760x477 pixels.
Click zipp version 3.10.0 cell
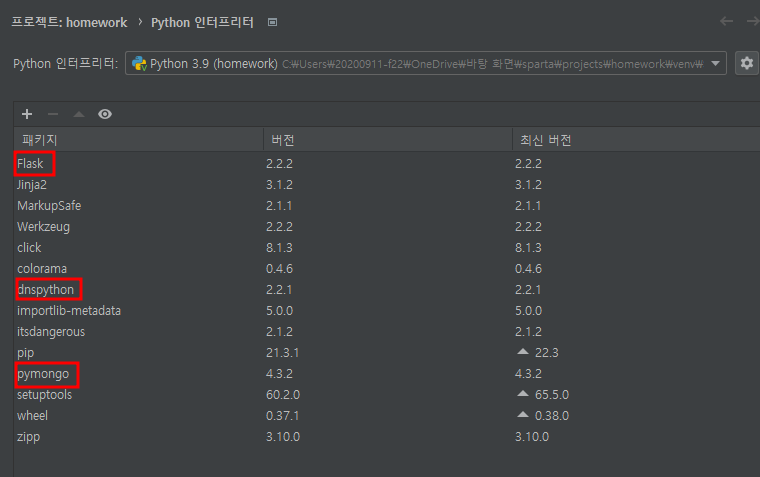tap(283, 437)
